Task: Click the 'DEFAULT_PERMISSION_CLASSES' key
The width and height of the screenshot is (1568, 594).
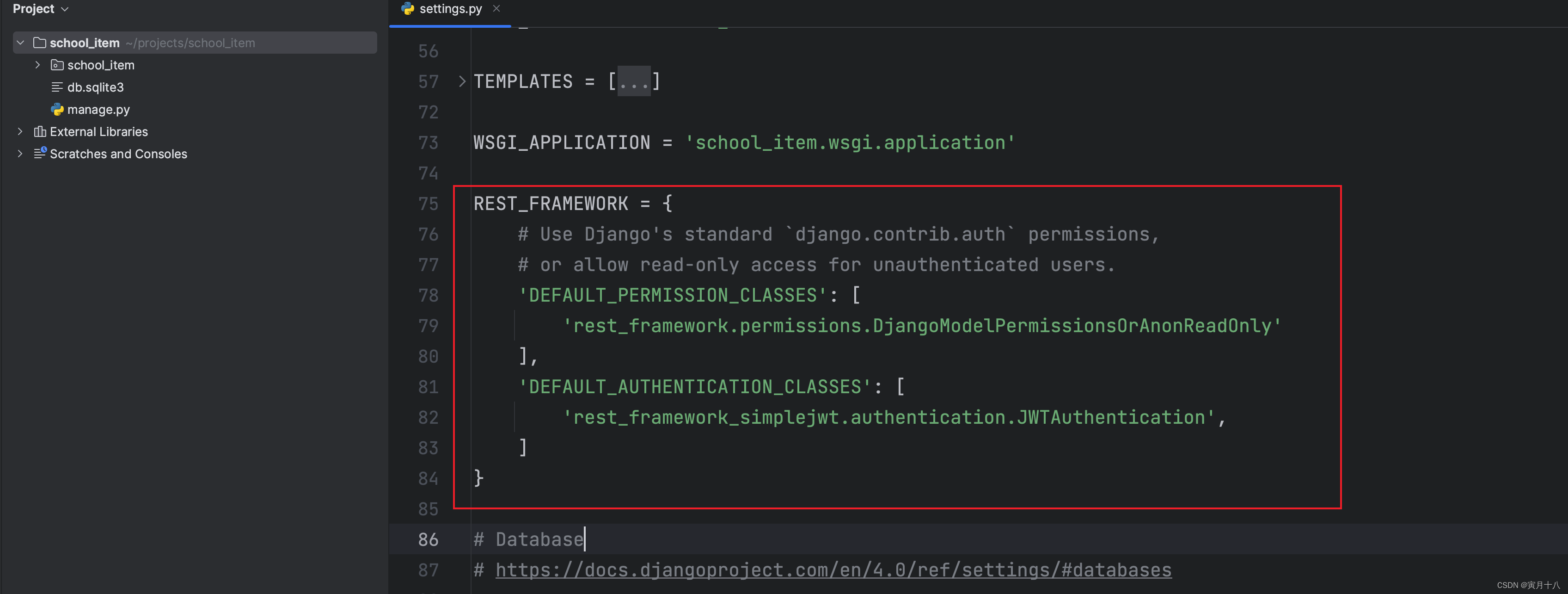Action: click(673, 296)
